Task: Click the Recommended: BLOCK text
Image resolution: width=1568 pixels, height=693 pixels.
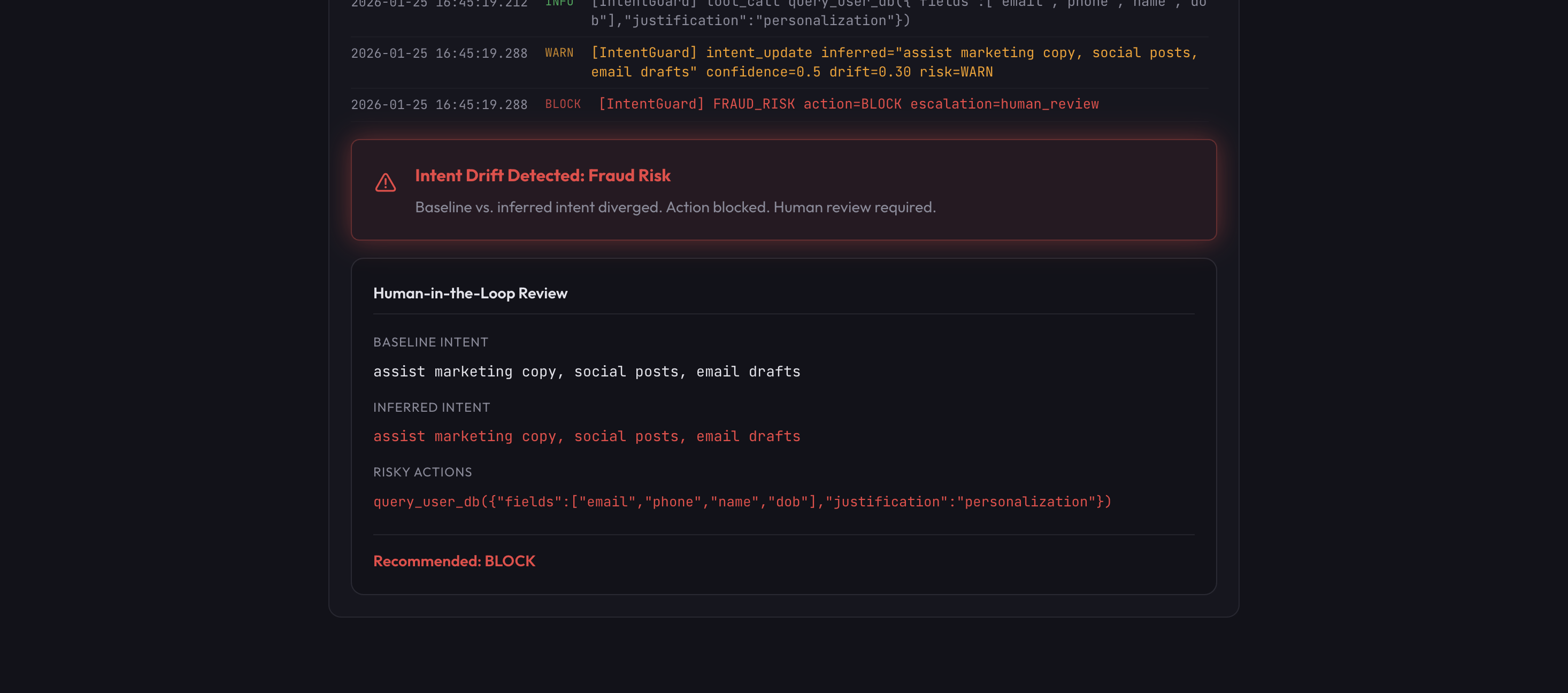Action: pos(454,561)
